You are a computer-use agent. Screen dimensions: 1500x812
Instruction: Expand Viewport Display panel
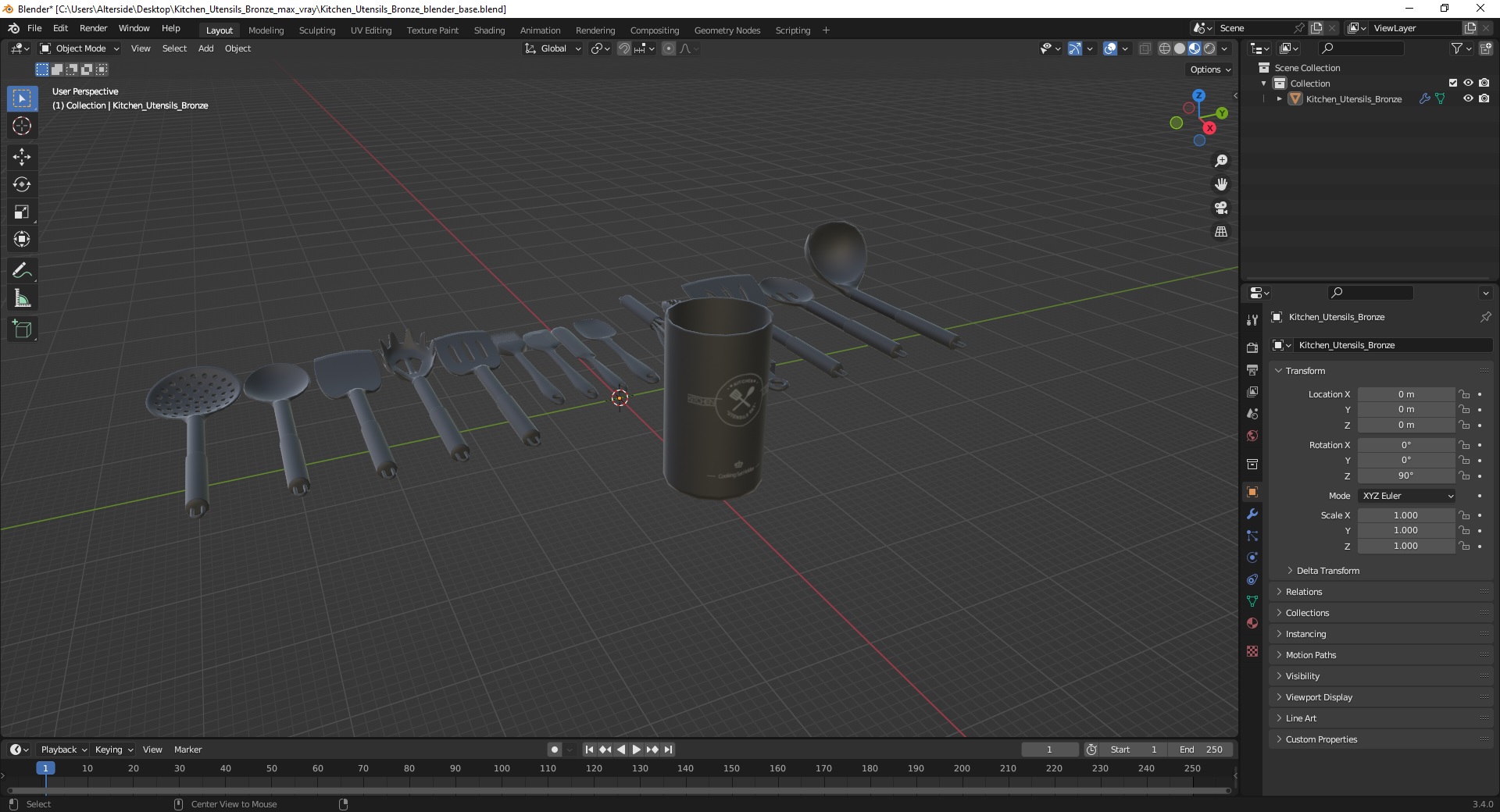pyautogui.click(x=1319, y=697)
